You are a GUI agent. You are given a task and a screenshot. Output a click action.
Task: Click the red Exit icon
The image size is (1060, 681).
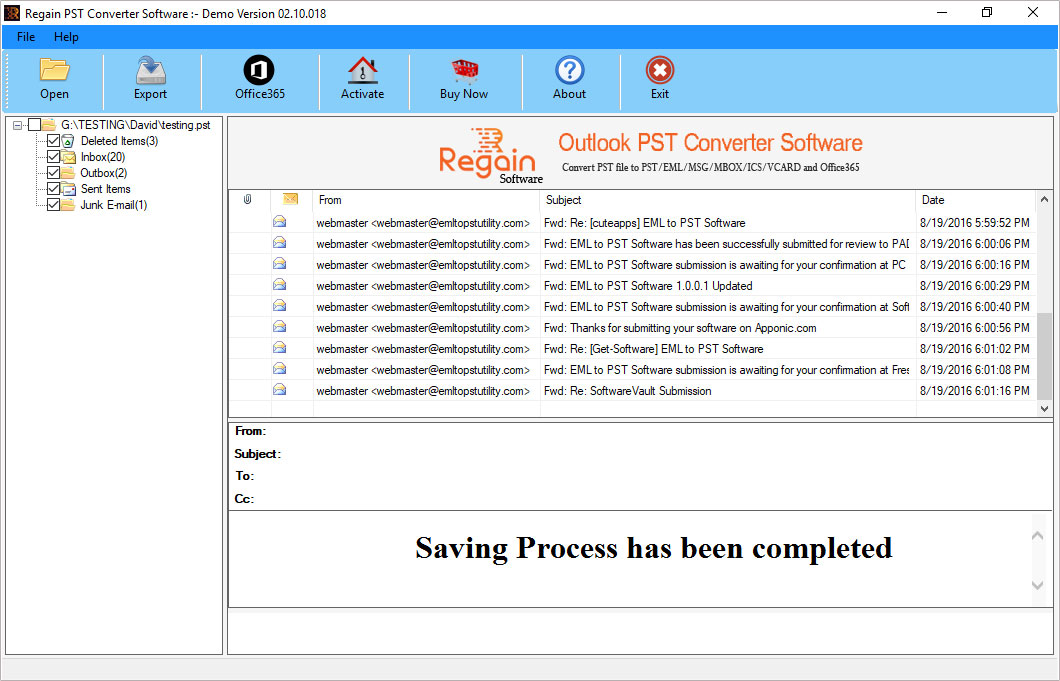pyautogui.click(x=660, y=70)
